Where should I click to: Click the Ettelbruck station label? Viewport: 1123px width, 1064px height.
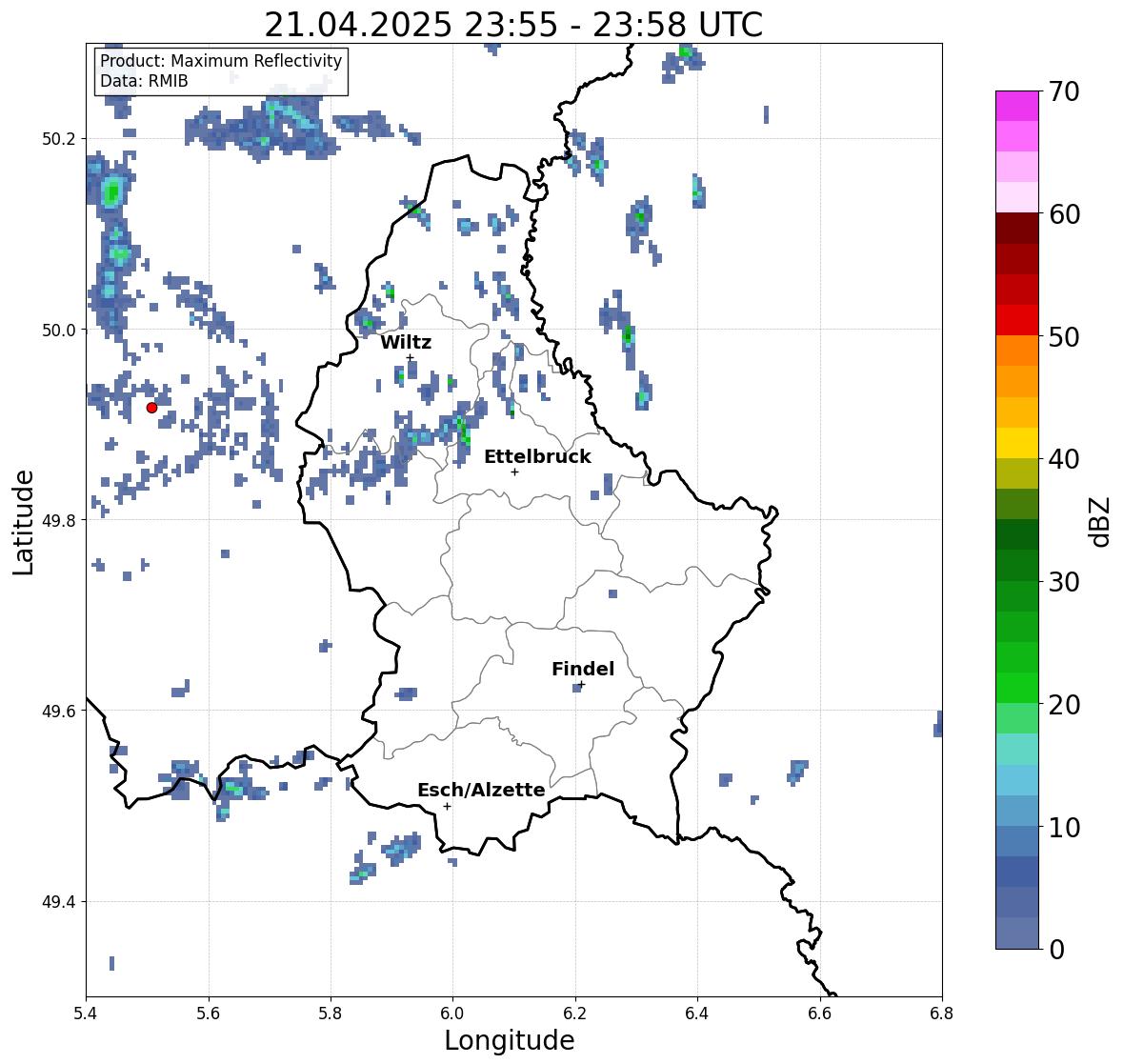point(537,456)
